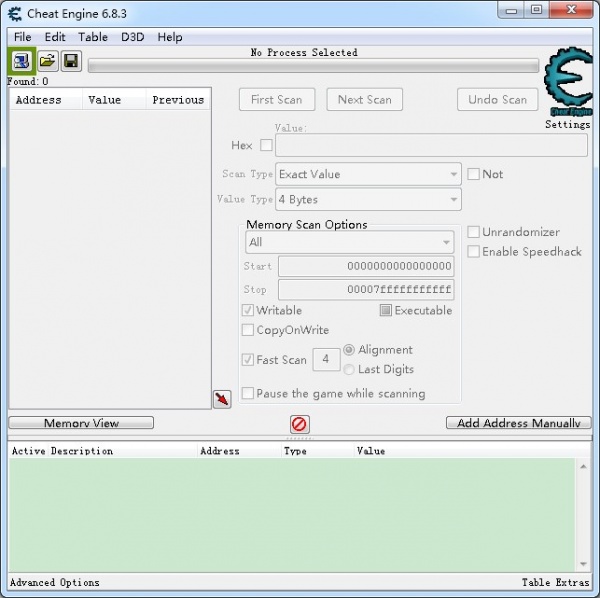This screenshot has width=600, height=598.
Task: Open Advanced Options
Action: coord(55,582)
